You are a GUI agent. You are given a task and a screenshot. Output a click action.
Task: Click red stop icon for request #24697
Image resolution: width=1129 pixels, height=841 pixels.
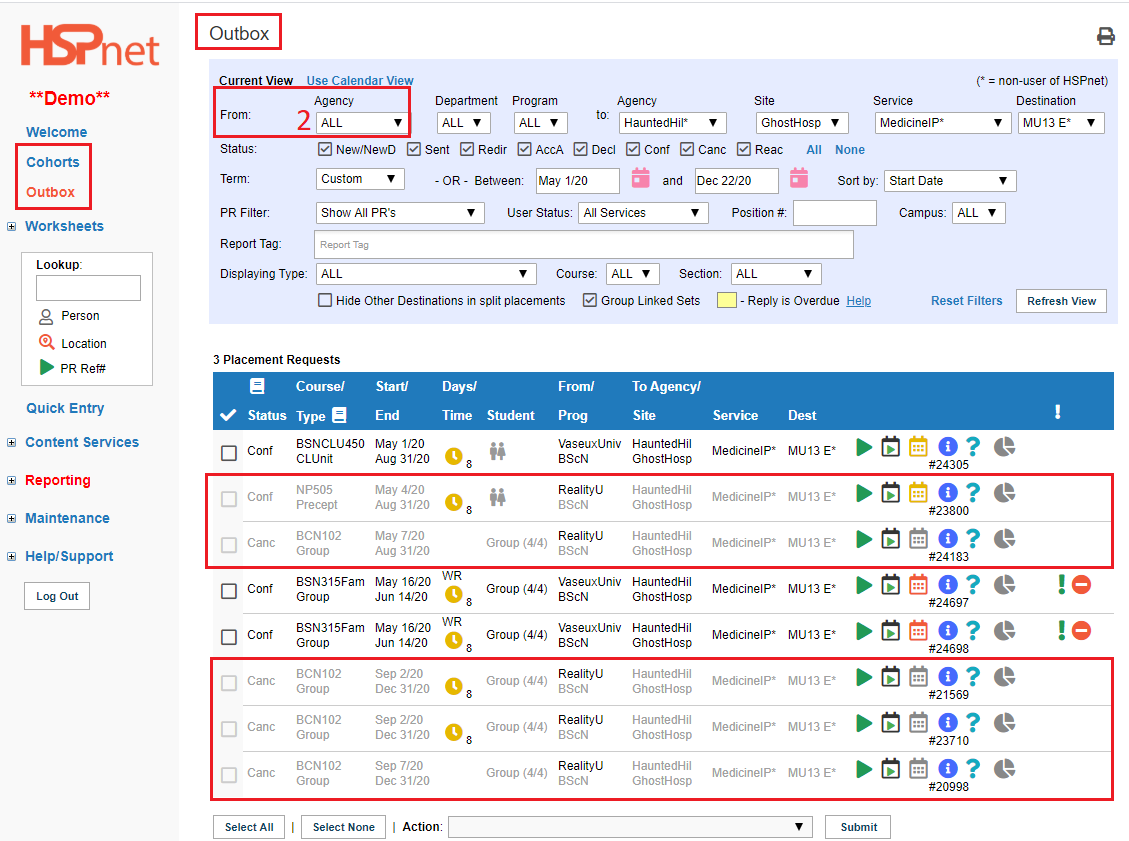(x=1081, y=585)
